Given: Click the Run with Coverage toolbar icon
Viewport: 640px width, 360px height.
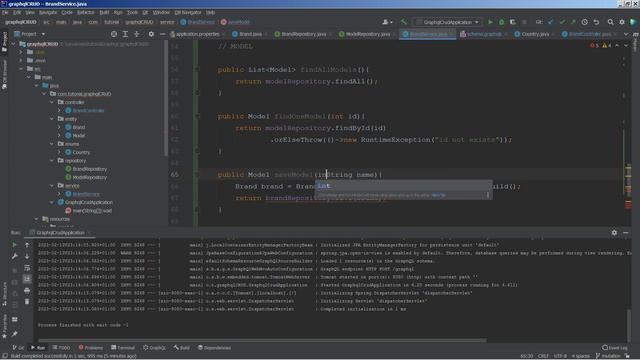Looking at the screenshot, I should (x=513, y=22).
